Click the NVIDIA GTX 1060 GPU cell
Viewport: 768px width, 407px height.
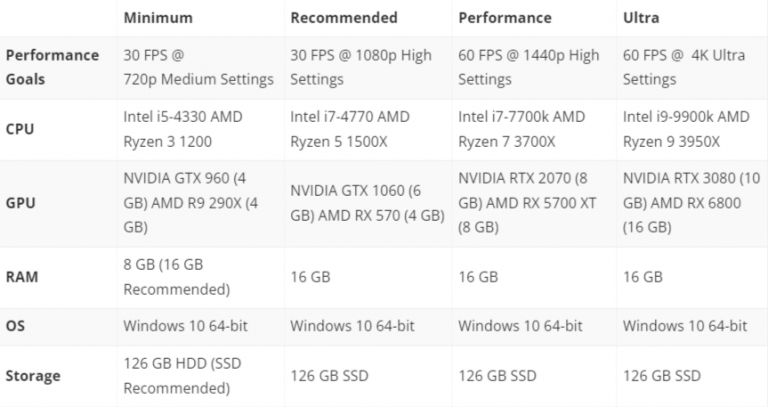(x=367, y=203)
